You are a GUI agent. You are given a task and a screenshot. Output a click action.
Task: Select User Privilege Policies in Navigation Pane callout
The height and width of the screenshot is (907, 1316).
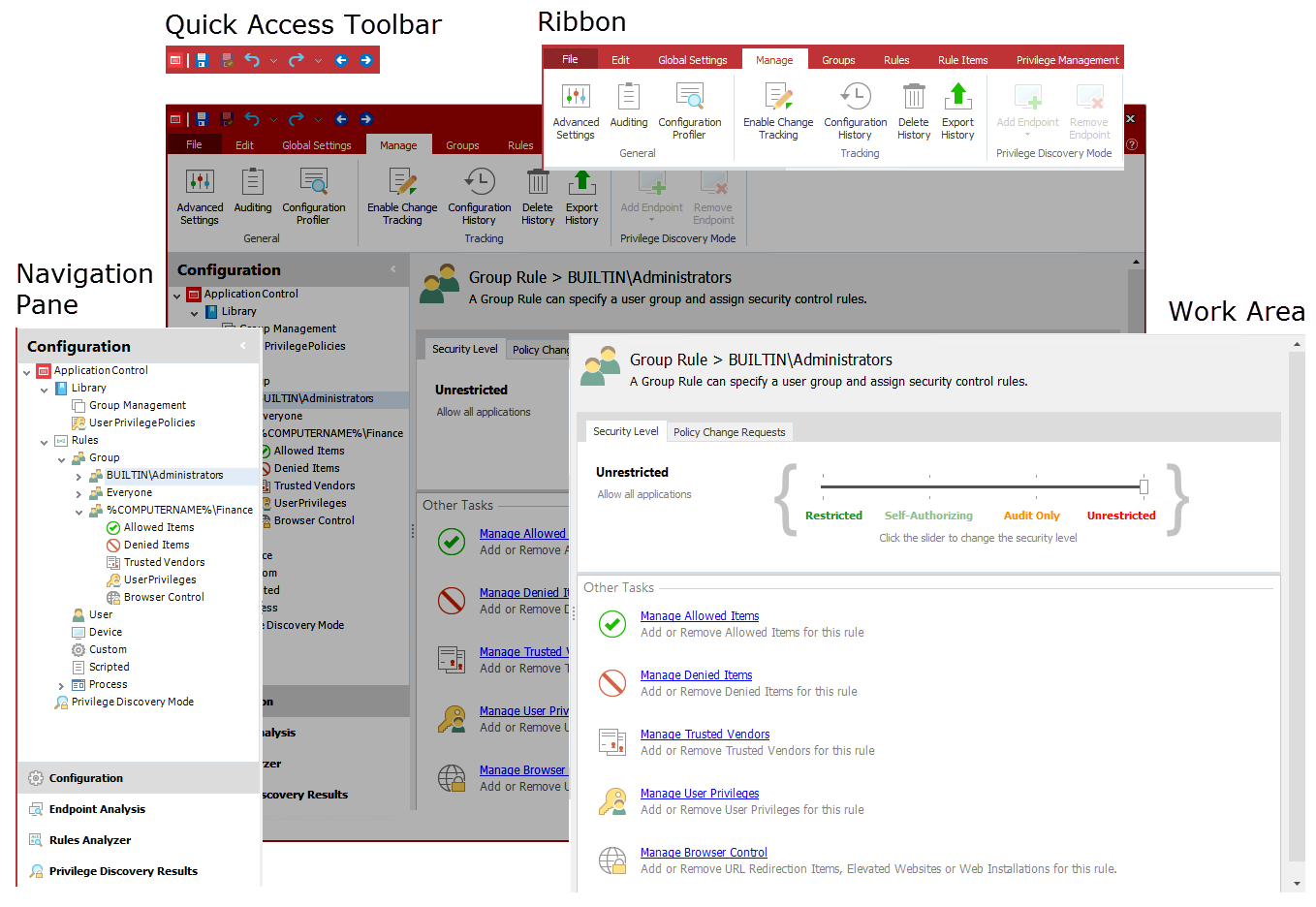[142, 422]
